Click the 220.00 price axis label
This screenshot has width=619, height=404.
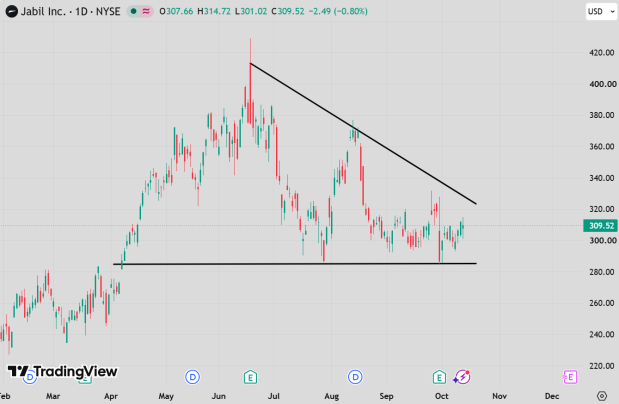(602, 366)
